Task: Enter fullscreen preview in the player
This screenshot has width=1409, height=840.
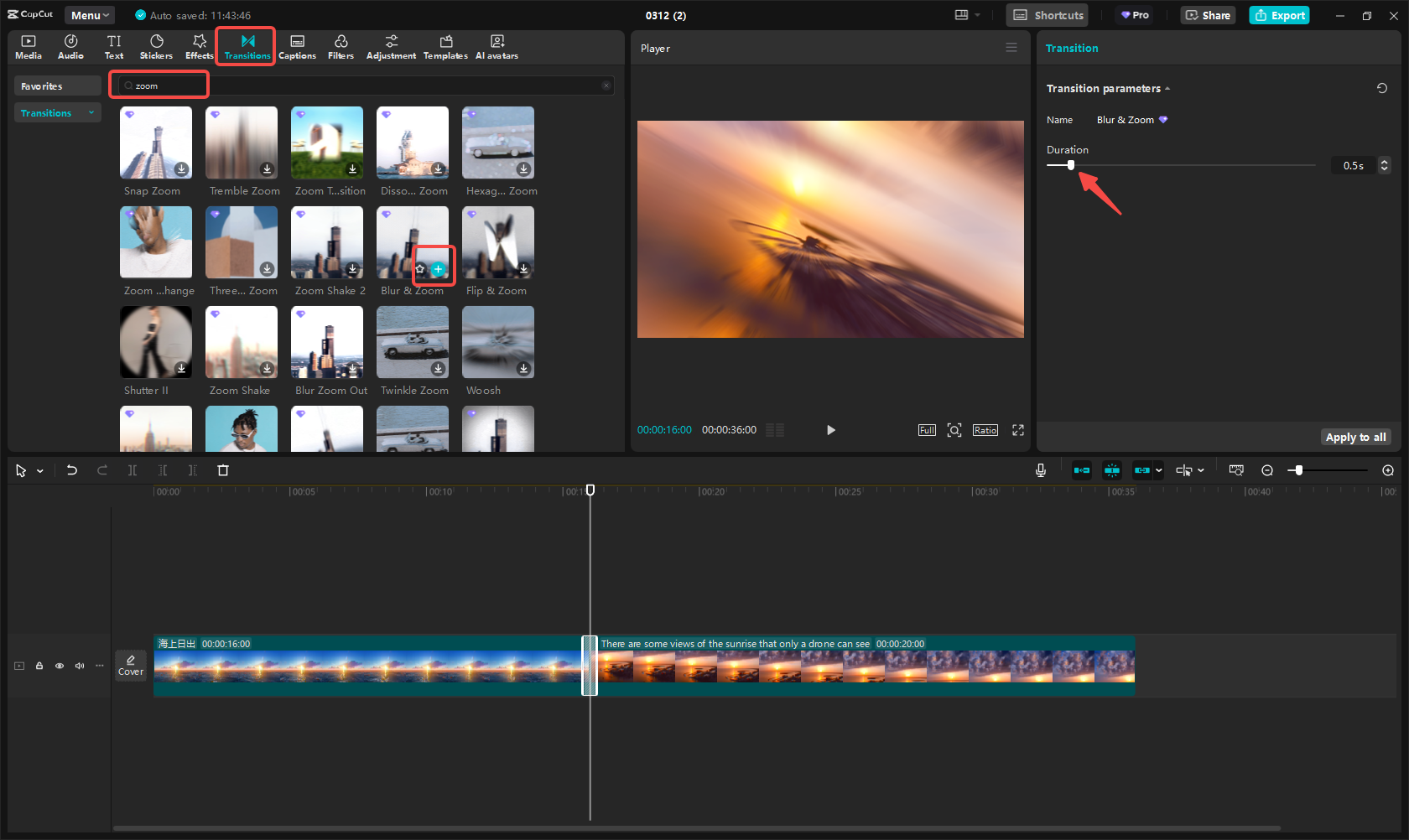Action: [x=1017, y=430]
